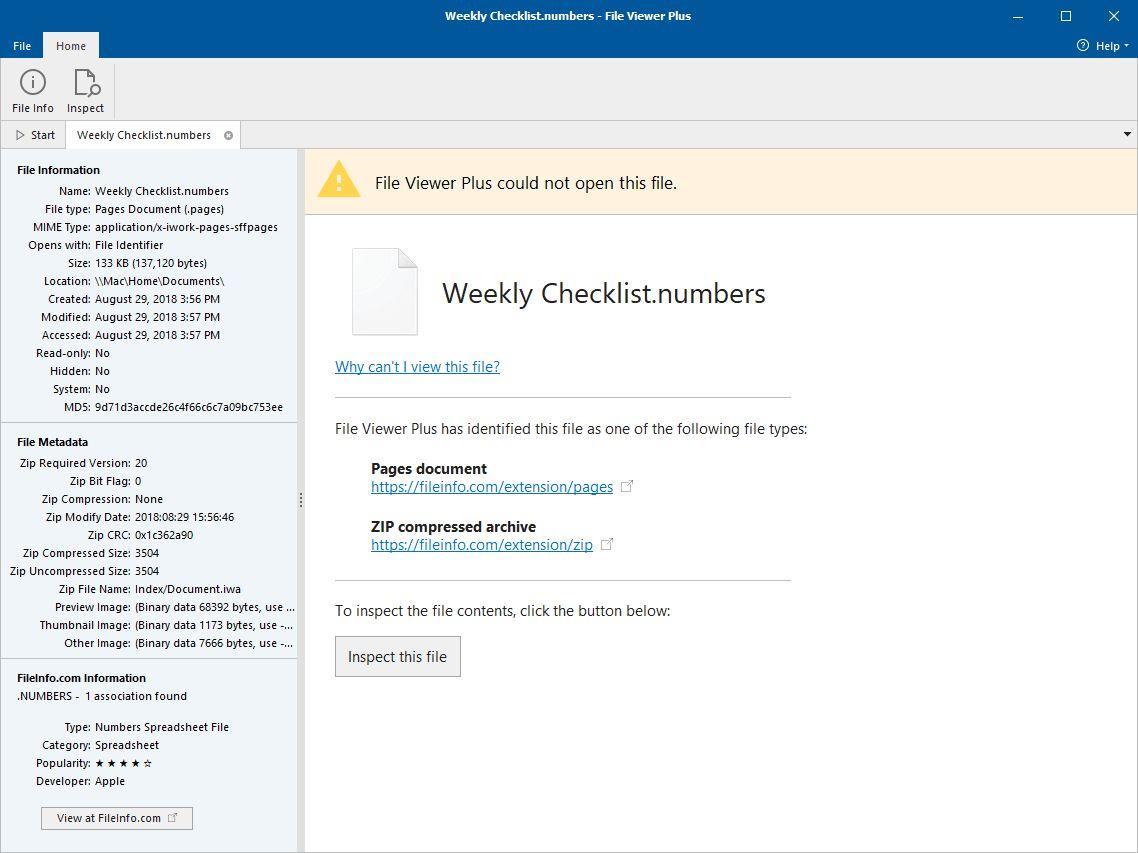Click the yellow warning triangle icon
1138x853 pixels.
pos(339,181)
